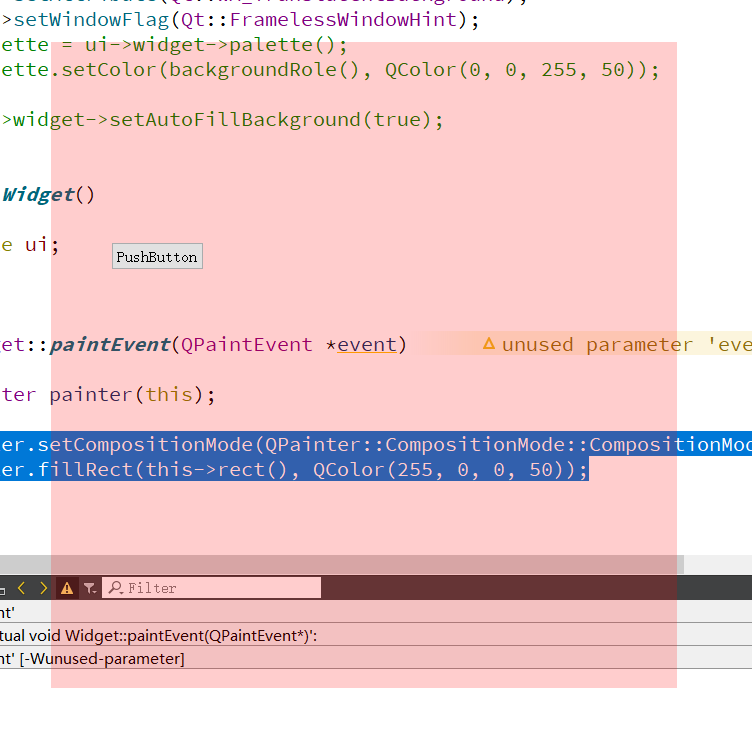
Task: Select the issue row '[-Wunused-parameter]'
Action: [x=376, y=658]
